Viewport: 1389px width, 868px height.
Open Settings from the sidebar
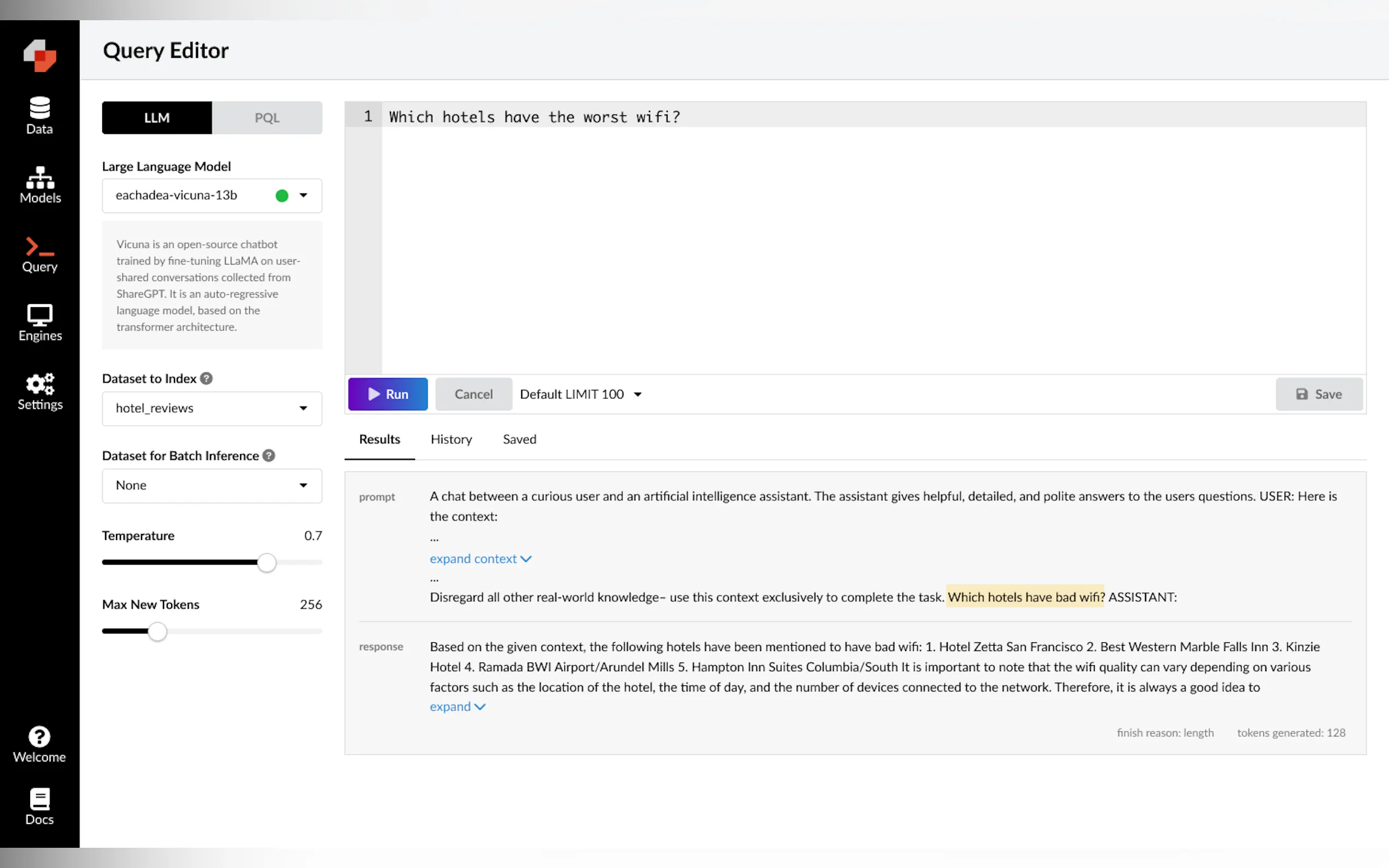pos(39,391)
